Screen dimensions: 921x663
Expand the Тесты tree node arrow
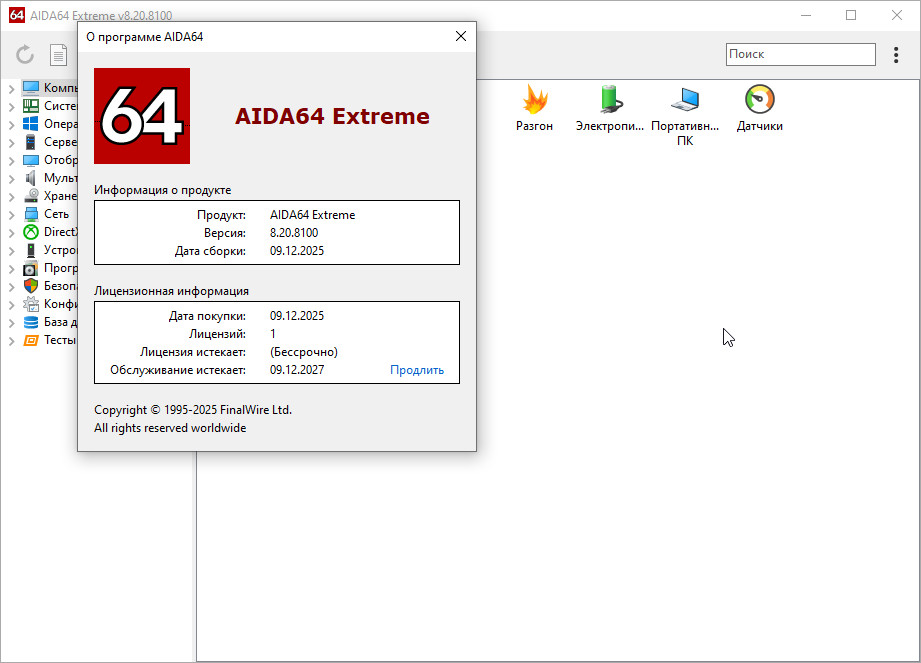(x=11, y=340)
